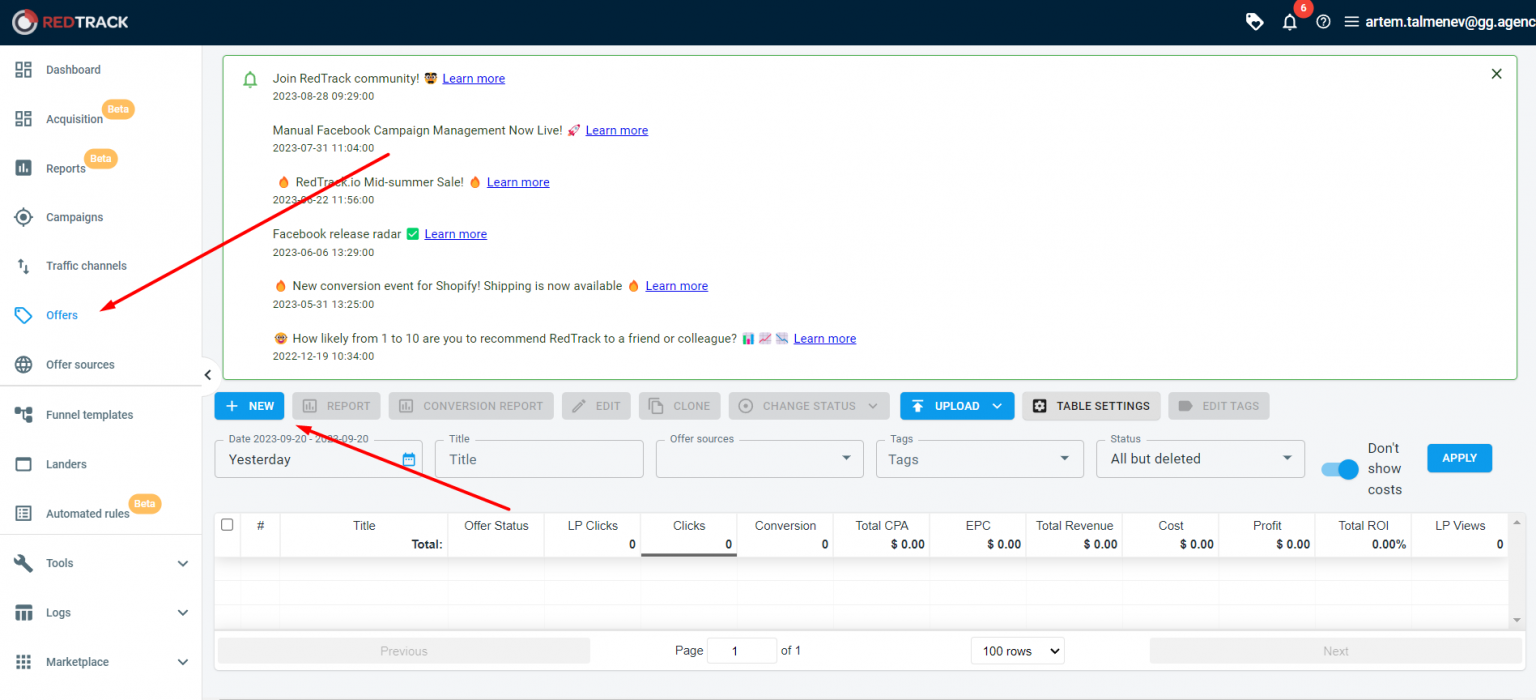Open the notifications bell
This screenshot has width=1536, height=700.
pos(1289,20)
